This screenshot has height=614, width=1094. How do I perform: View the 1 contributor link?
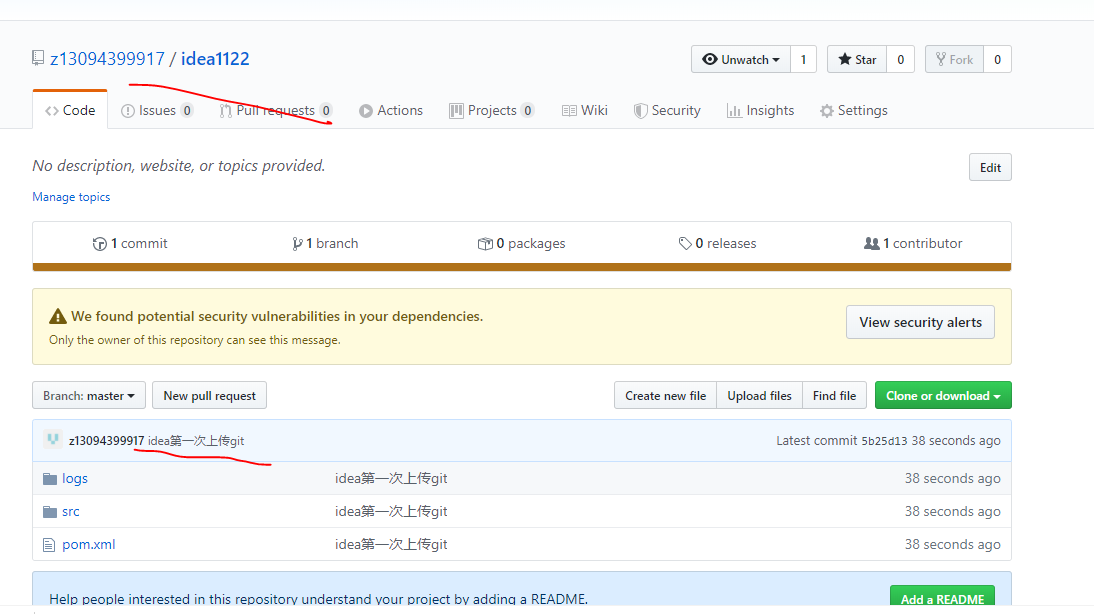913,244
